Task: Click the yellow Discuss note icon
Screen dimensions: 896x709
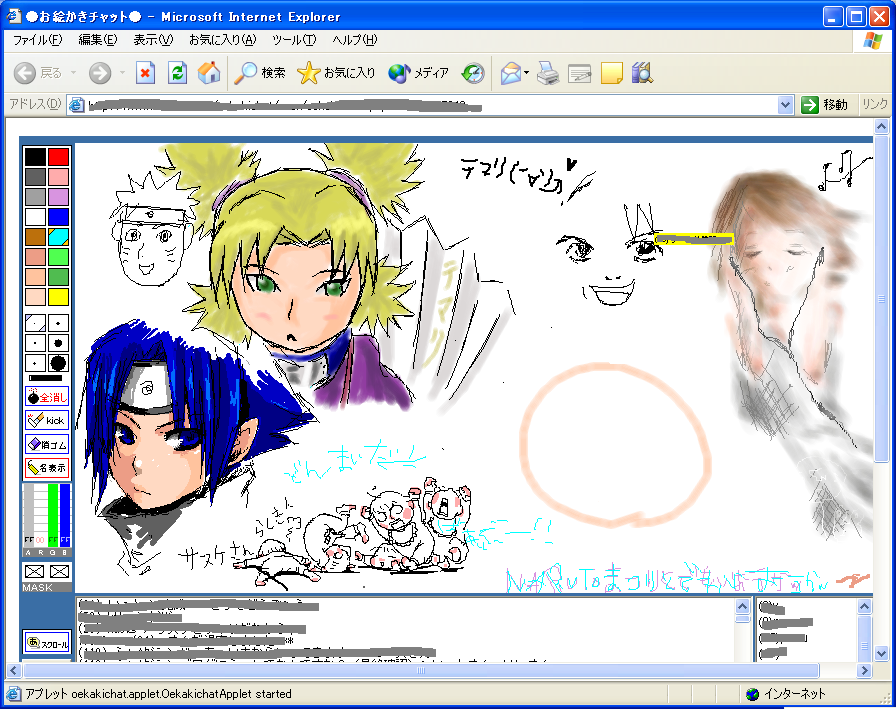Action: 611,73
